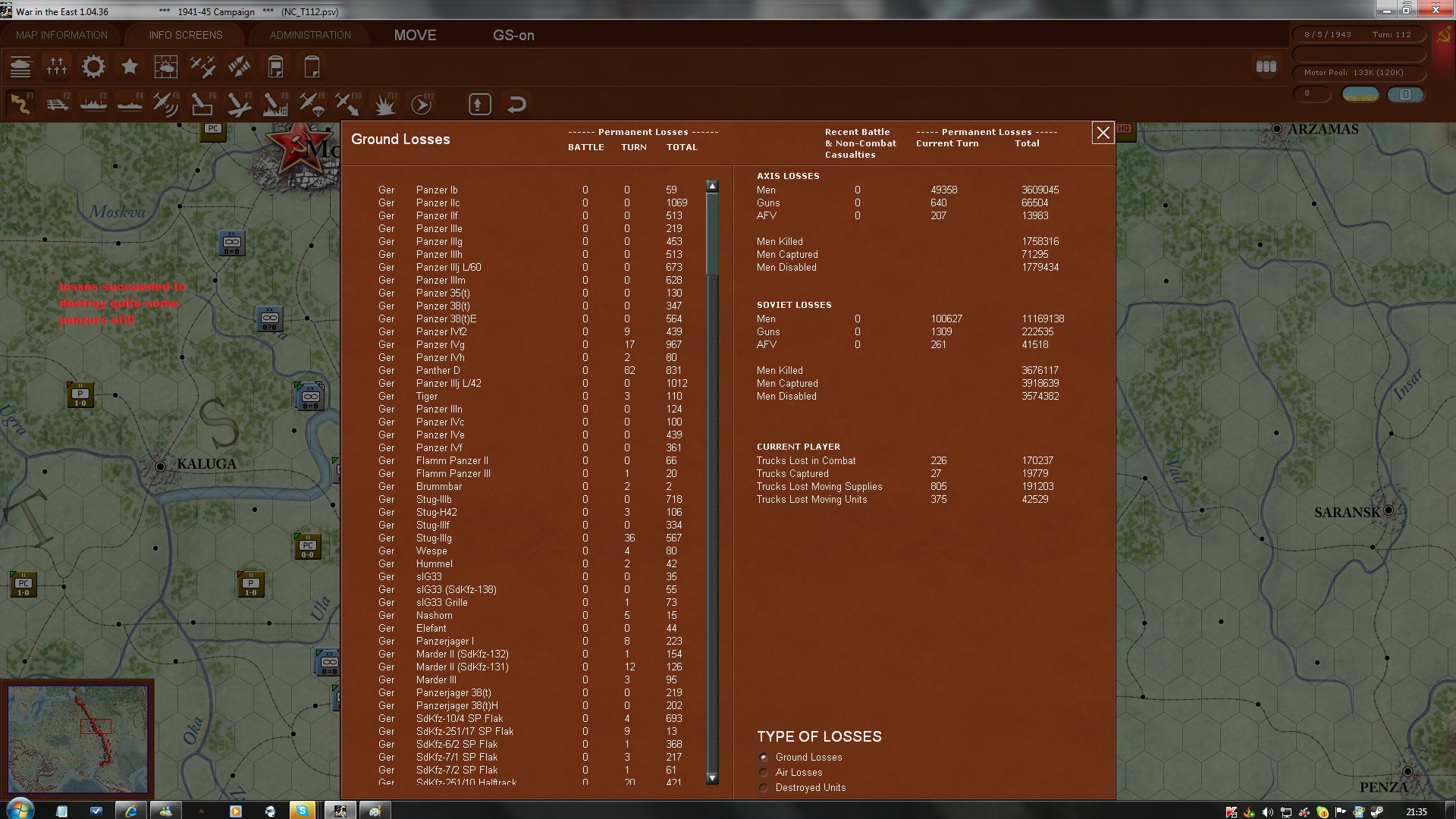Click the blue zero counter indicator
This screenshot has width=1456, height=819.
coord(1405,94)
